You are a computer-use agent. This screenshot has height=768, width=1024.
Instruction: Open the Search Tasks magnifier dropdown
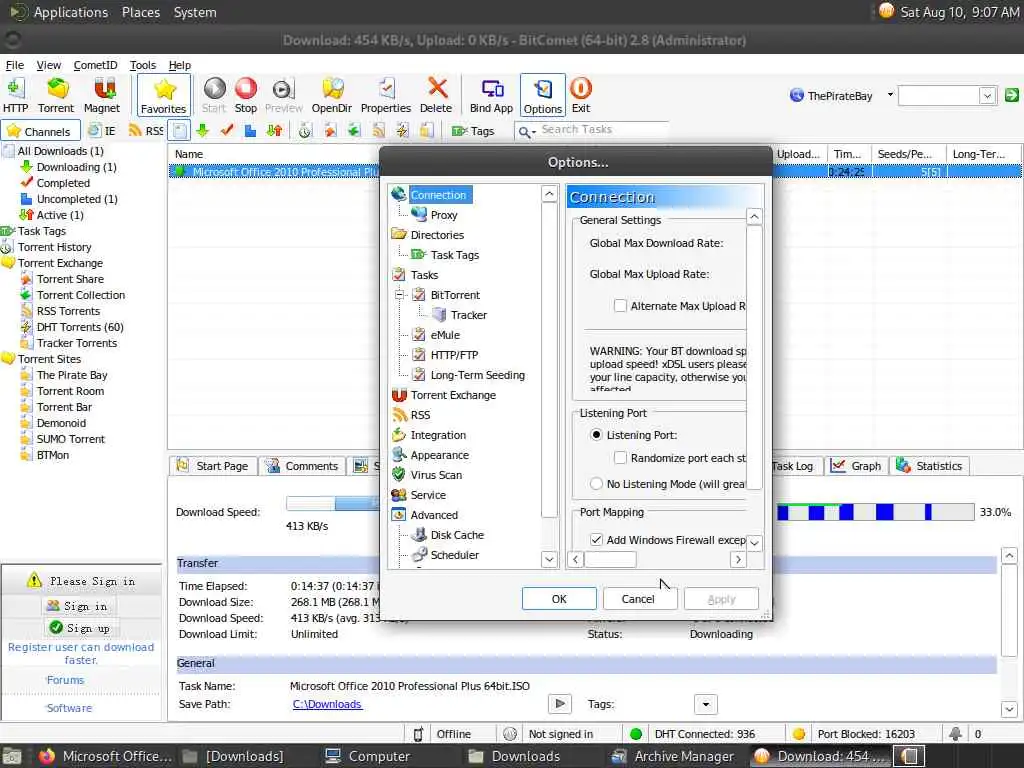point(526,132)
